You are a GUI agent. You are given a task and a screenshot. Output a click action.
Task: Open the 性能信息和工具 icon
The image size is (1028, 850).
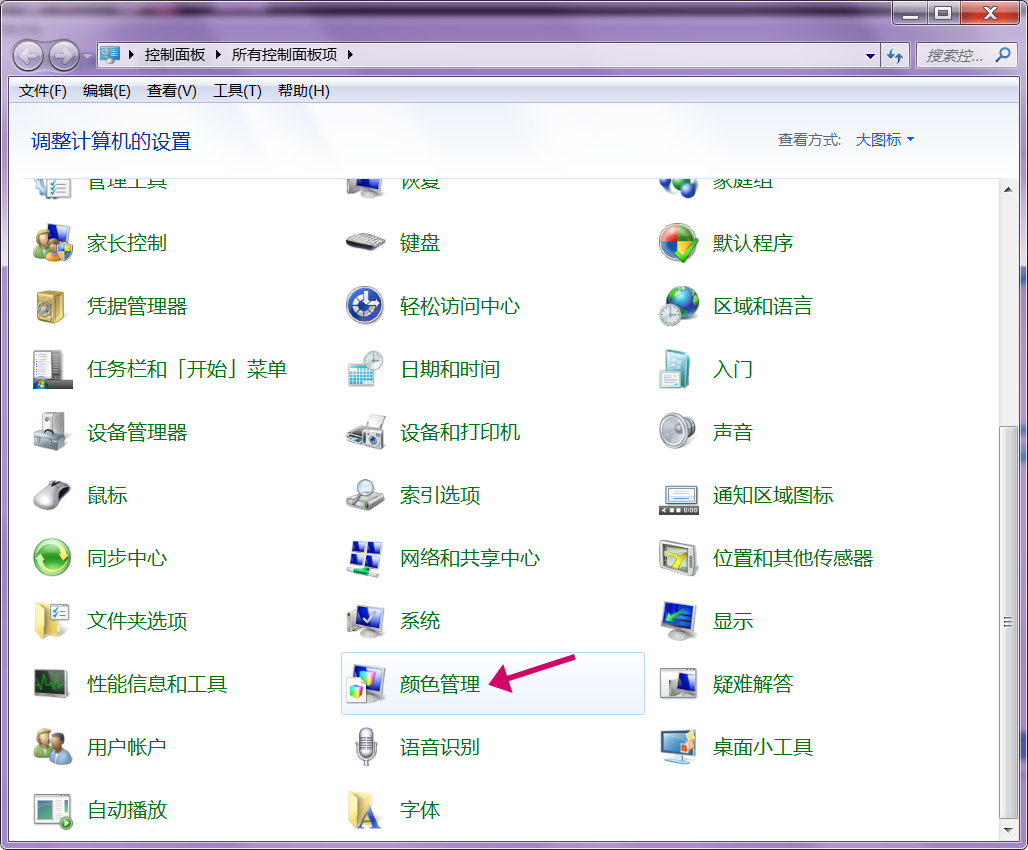[51, 683]
